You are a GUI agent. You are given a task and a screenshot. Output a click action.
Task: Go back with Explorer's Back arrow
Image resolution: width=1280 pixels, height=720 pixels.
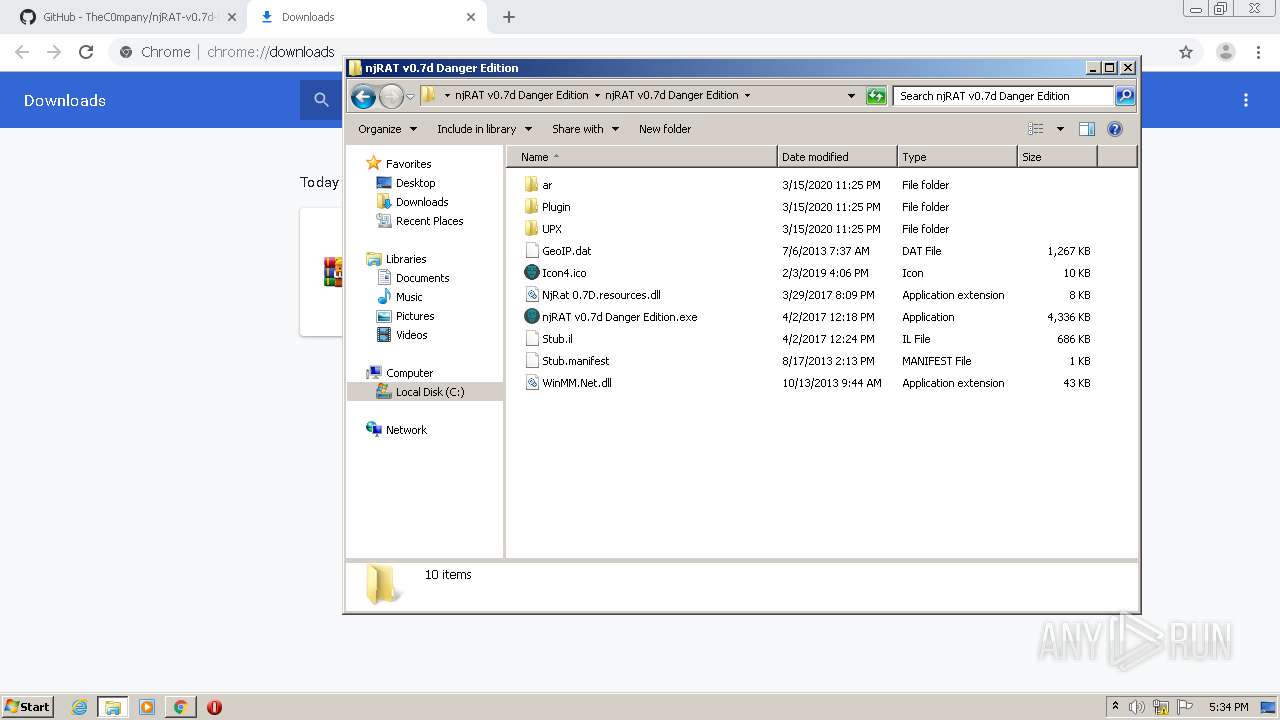[x=363, y=96]
